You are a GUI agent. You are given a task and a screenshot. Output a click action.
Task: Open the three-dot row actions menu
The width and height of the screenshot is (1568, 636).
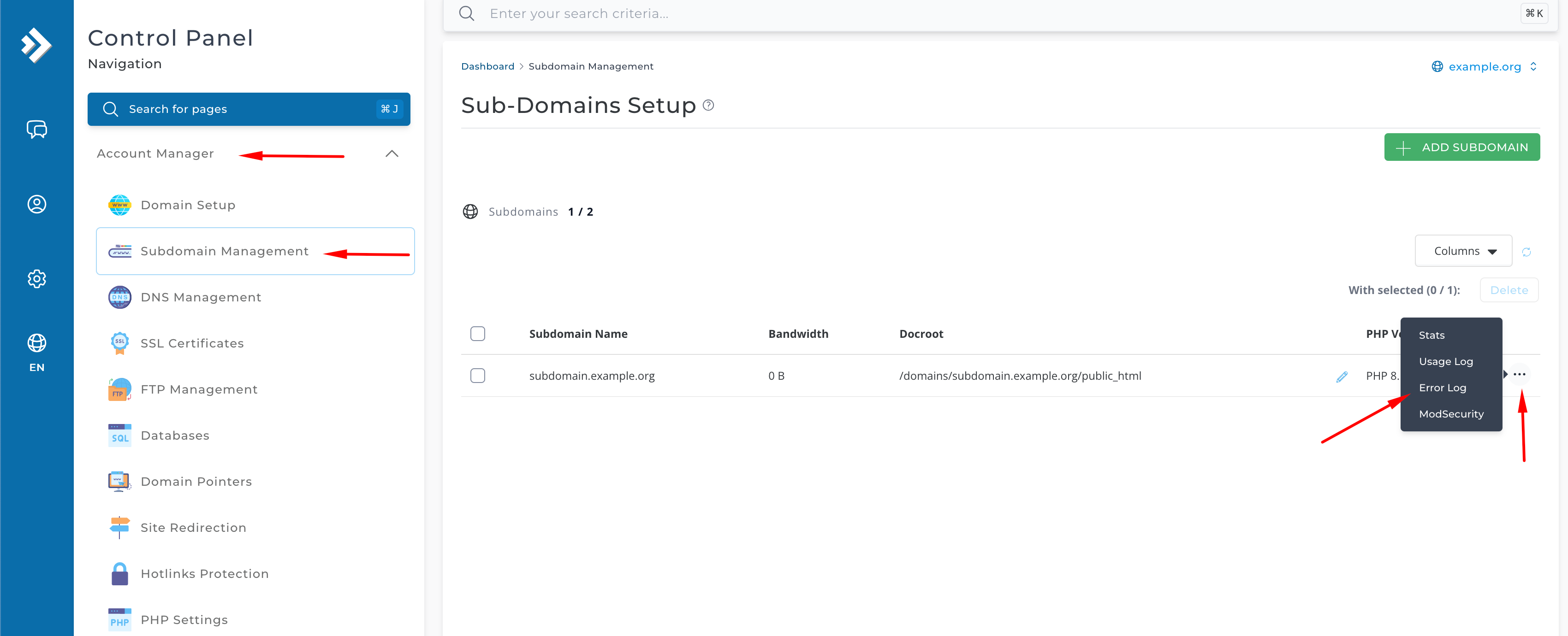point(1519,375)
